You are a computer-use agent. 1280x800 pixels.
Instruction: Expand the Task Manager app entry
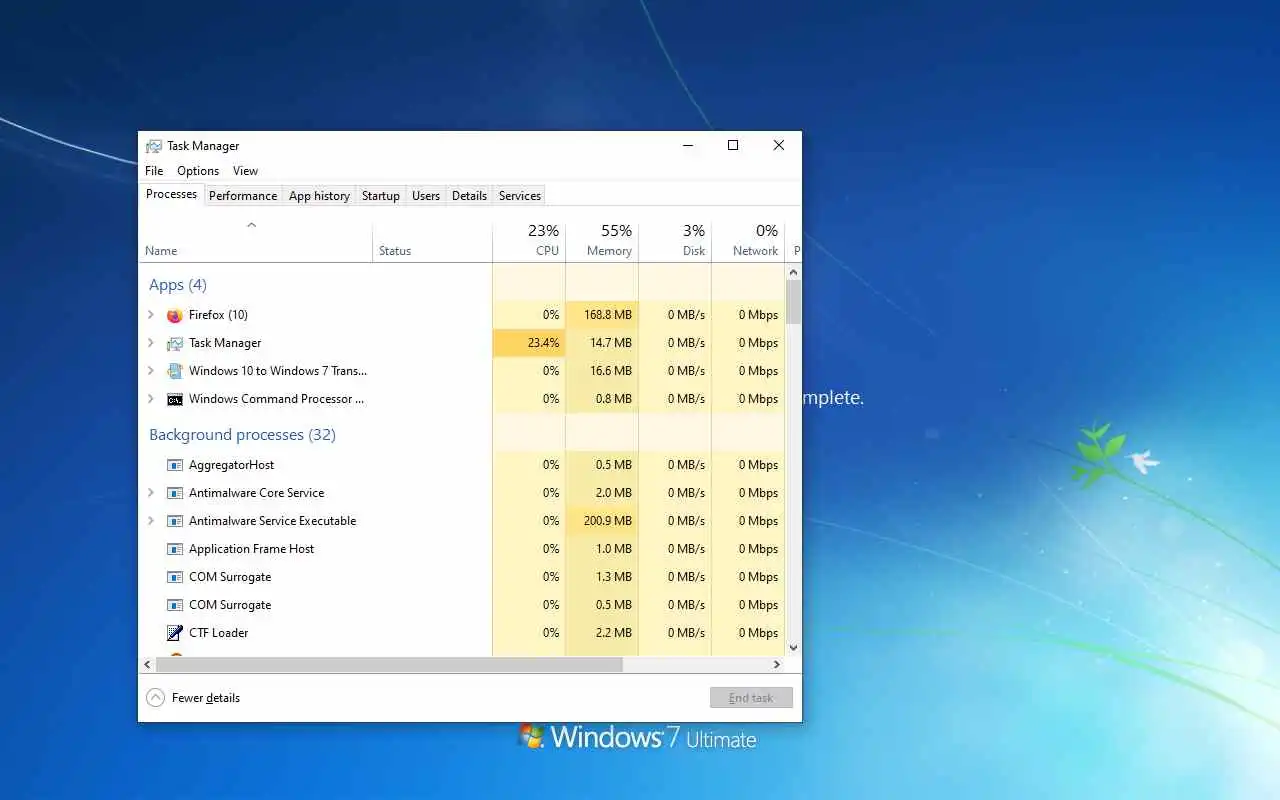click(151, 343)
